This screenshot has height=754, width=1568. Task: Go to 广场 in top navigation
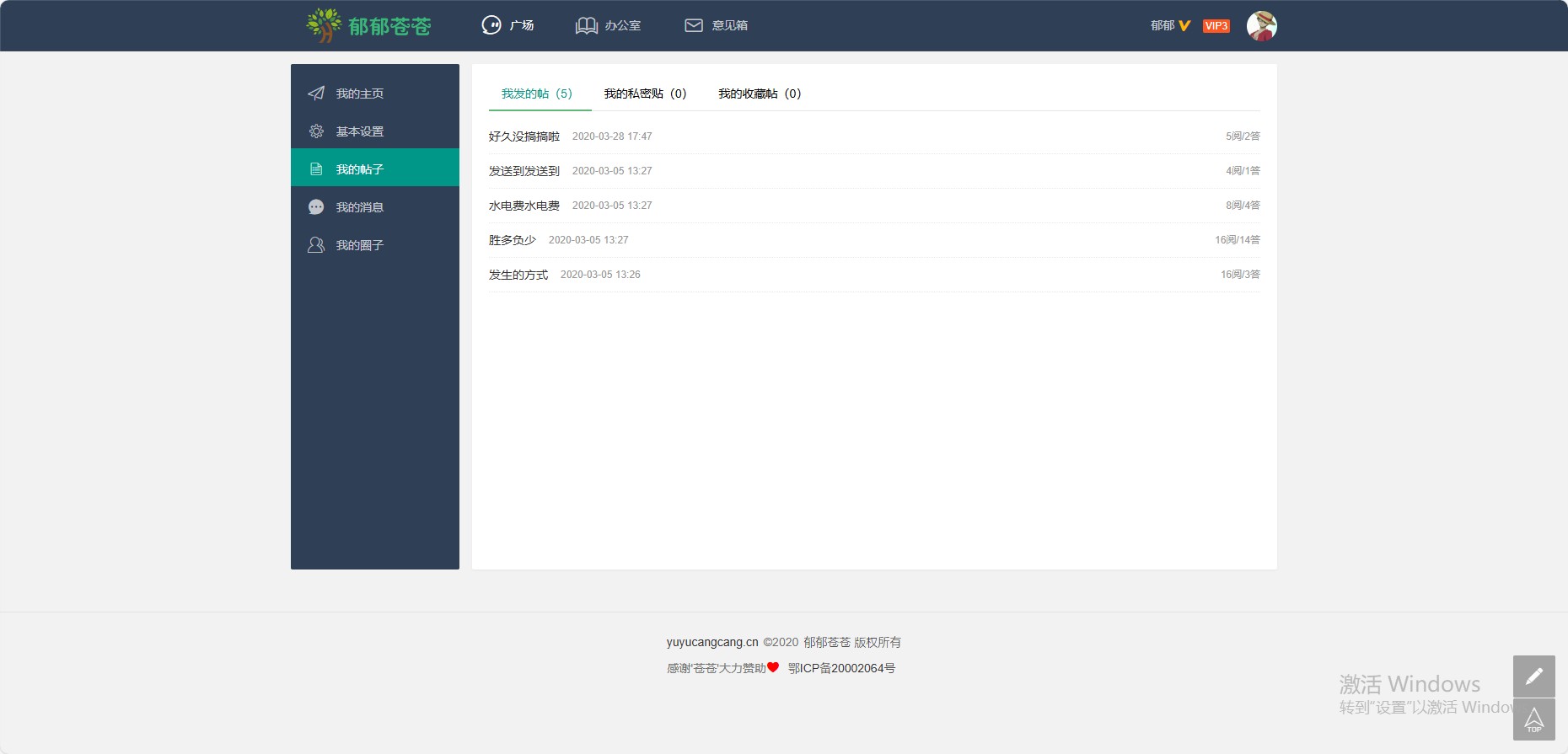coord(522,25)
